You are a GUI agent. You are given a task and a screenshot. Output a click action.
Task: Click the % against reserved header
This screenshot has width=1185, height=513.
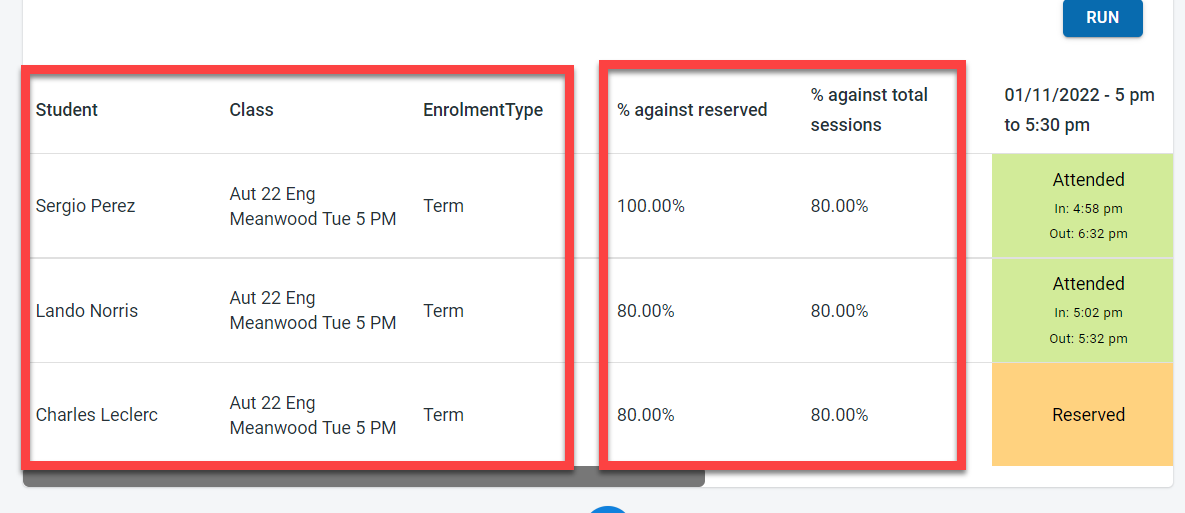(x=692, y=110)
